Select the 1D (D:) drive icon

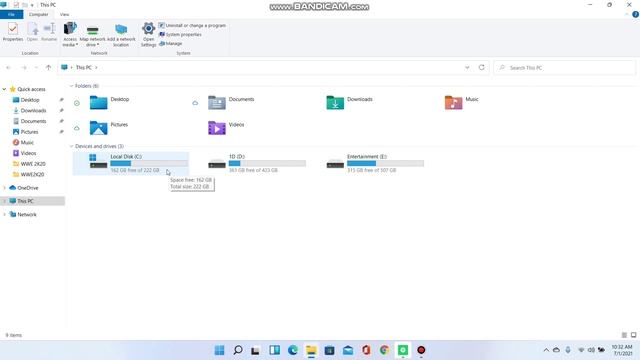[x=217, y=164]
